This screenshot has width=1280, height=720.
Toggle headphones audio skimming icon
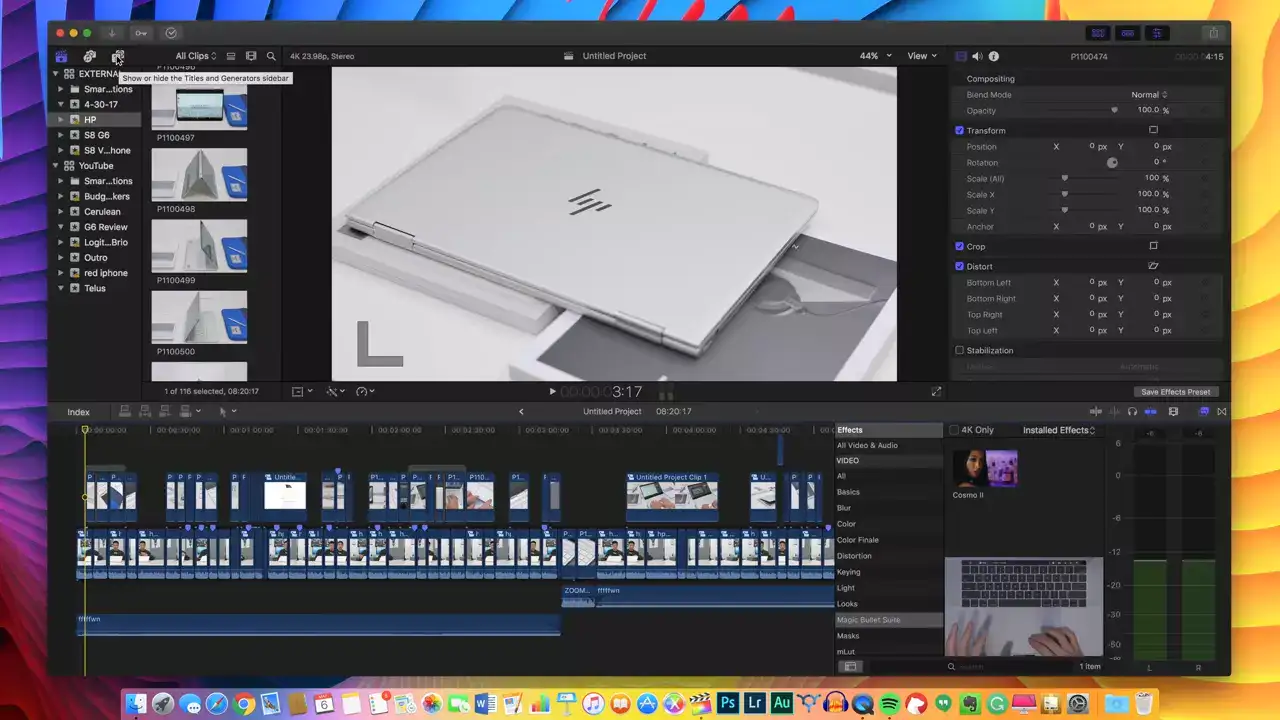click(x=1133, y=411)
